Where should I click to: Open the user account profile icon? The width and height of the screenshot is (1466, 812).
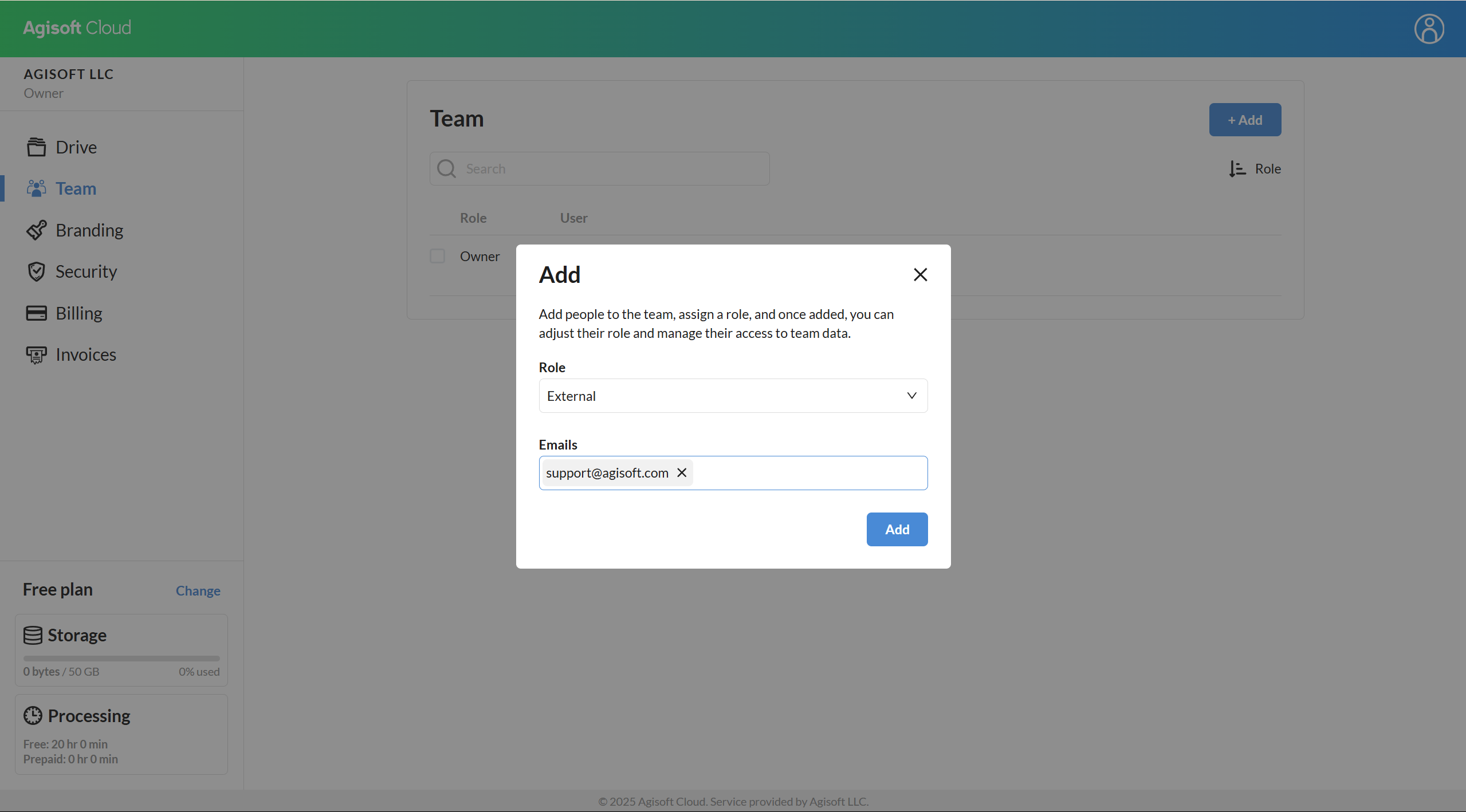(1429, 29)
